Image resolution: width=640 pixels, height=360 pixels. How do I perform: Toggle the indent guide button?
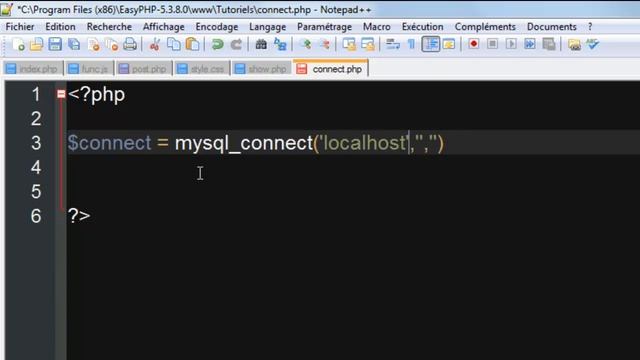[x=431, y=44]
